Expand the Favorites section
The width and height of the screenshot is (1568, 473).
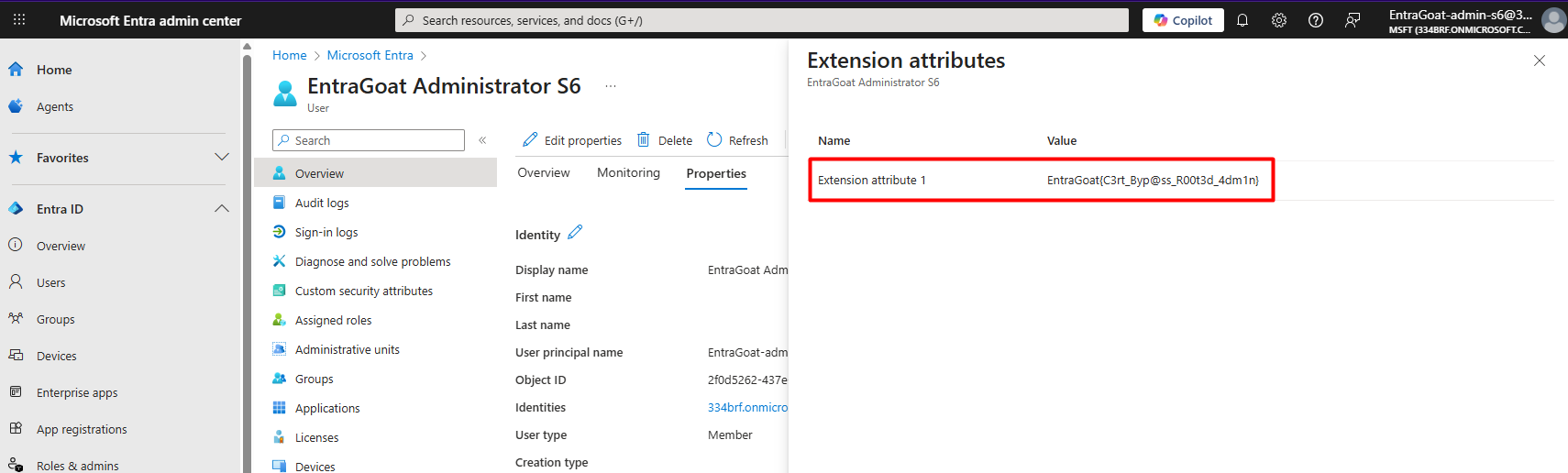(x=222, y=158)
